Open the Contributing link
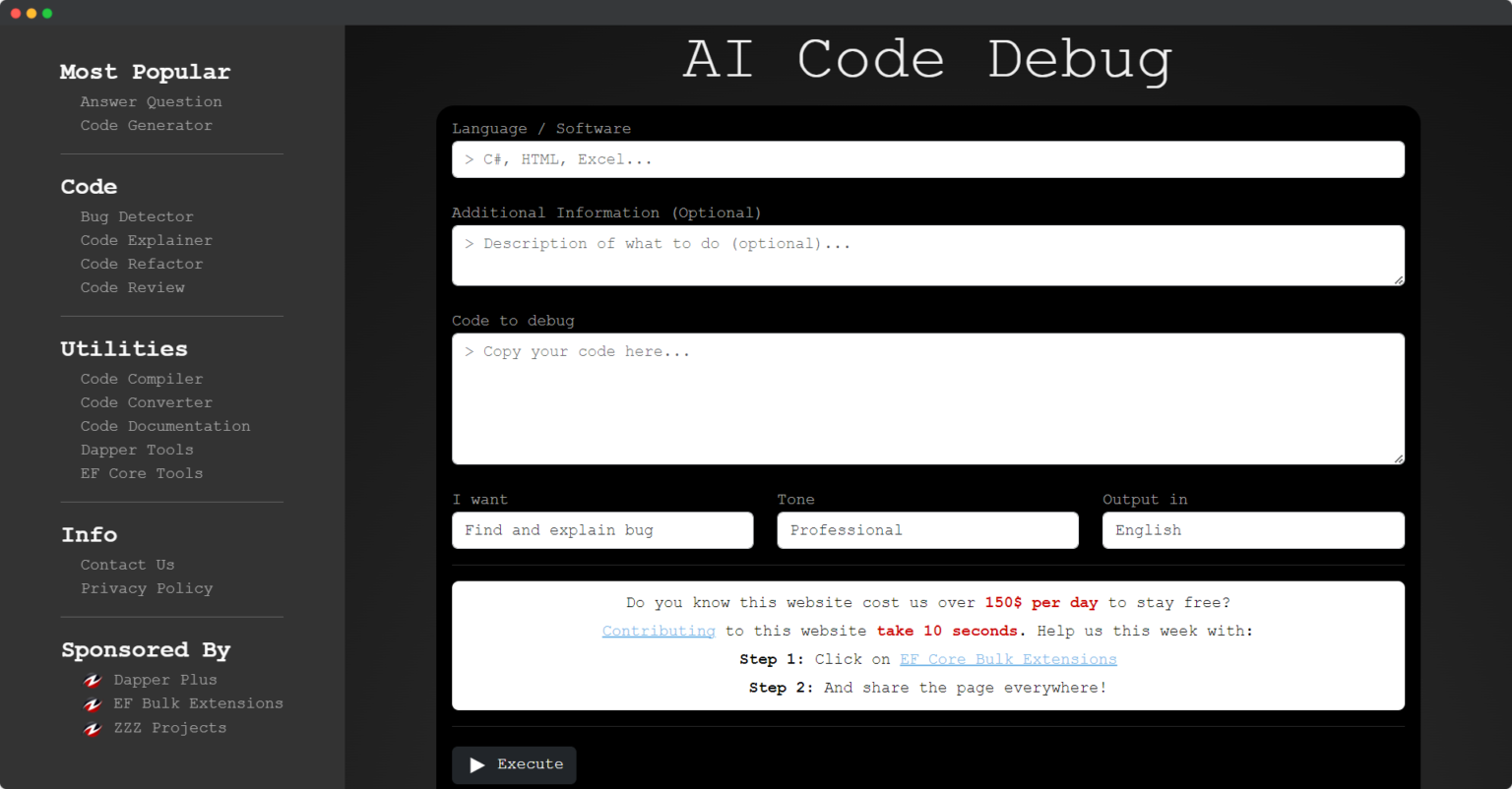The height and width of the screenshot is (789, 1512). coord(658,631)
